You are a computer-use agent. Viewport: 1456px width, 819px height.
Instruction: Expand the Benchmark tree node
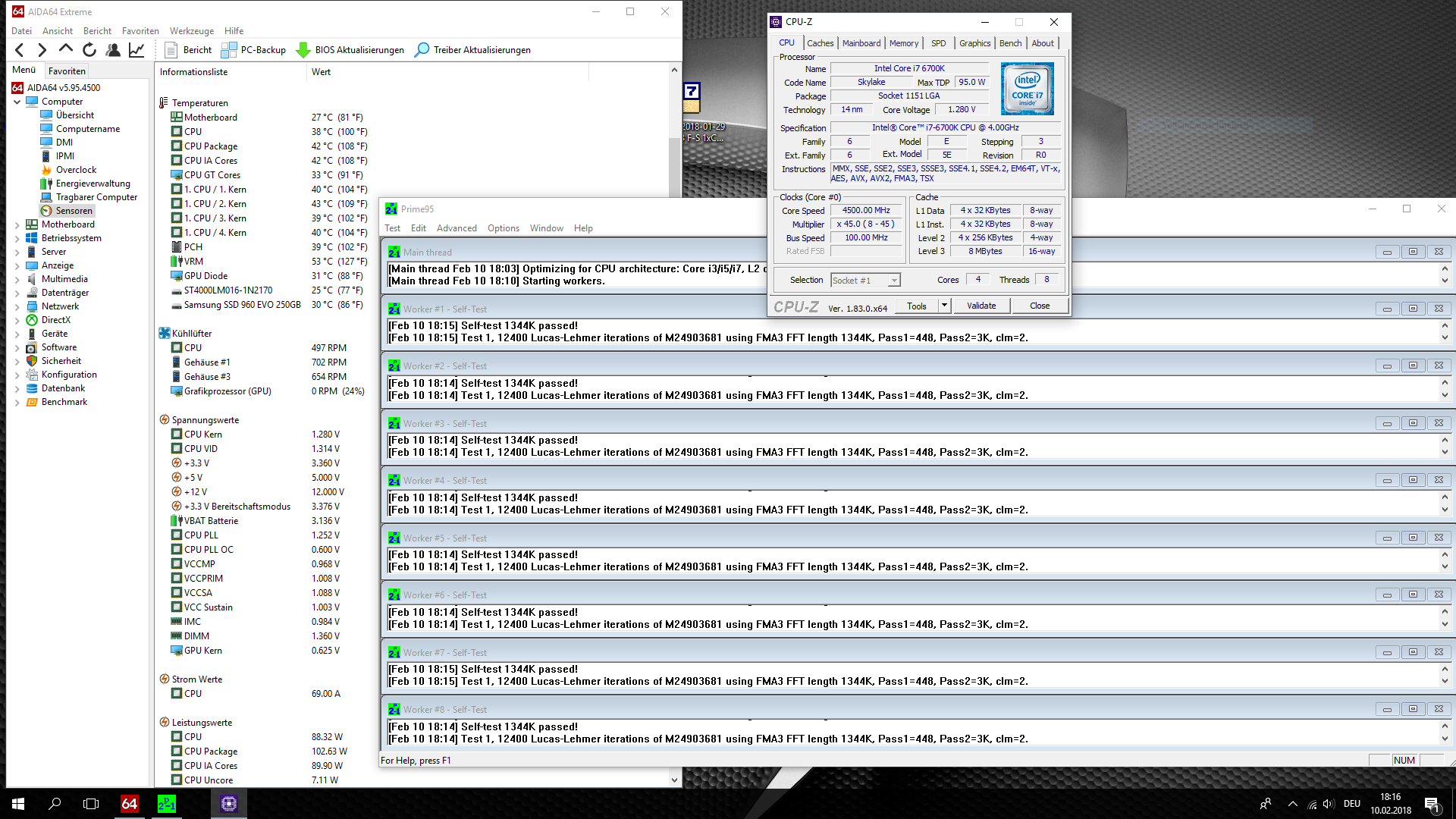click(17, 403)
